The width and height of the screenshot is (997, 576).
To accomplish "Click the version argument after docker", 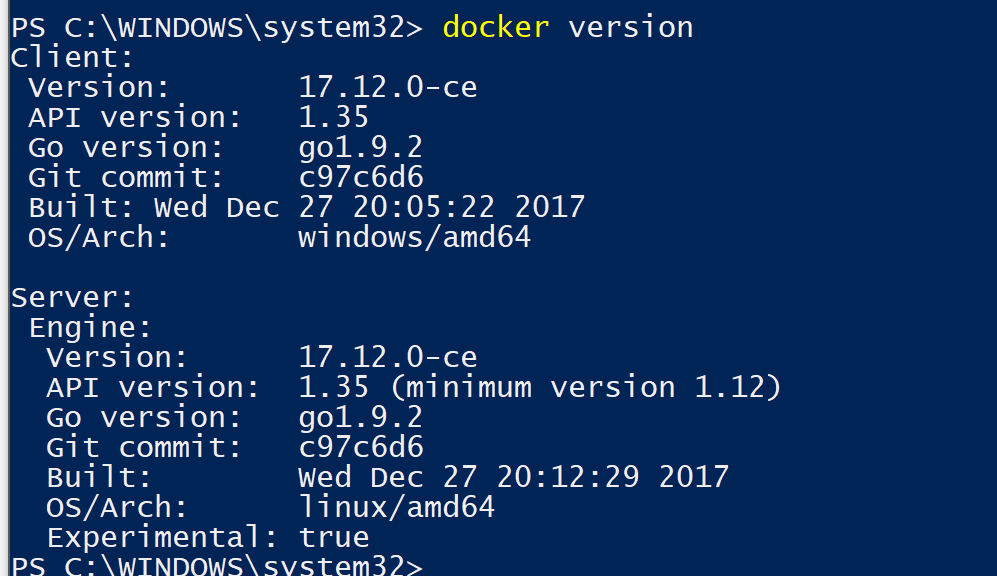I will [630, 27].
